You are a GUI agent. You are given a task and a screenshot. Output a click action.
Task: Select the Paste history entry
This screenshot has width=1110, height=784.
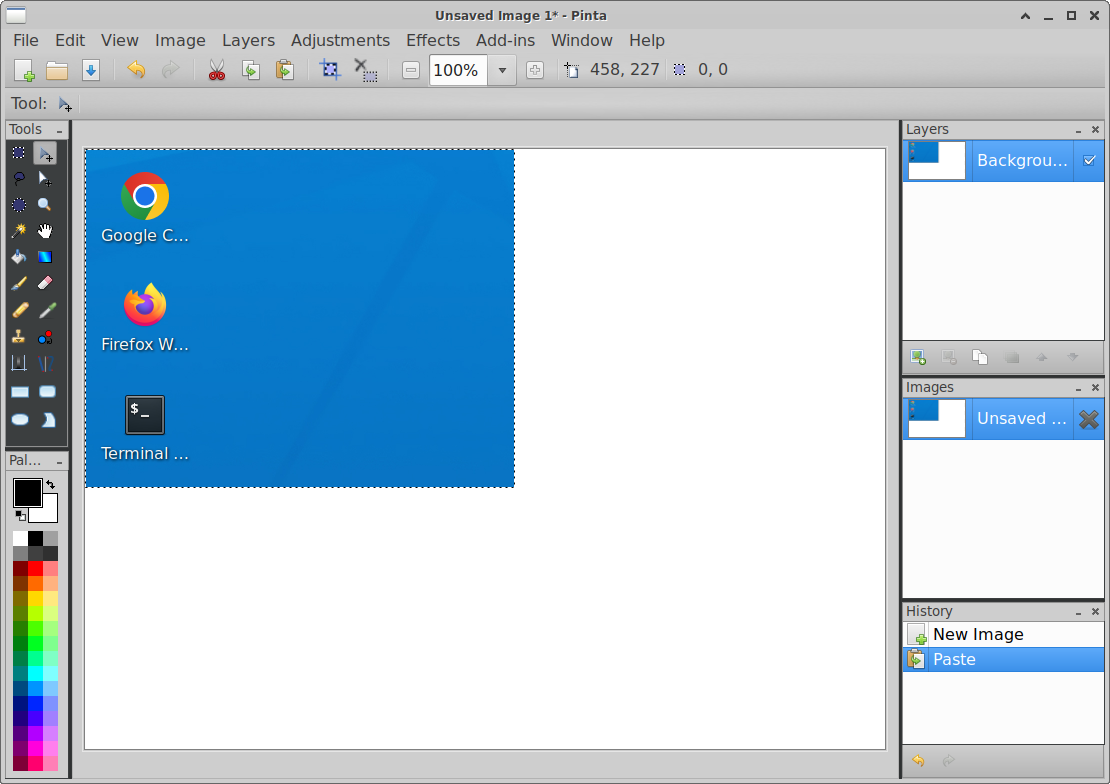click(x=1003, y=659)
